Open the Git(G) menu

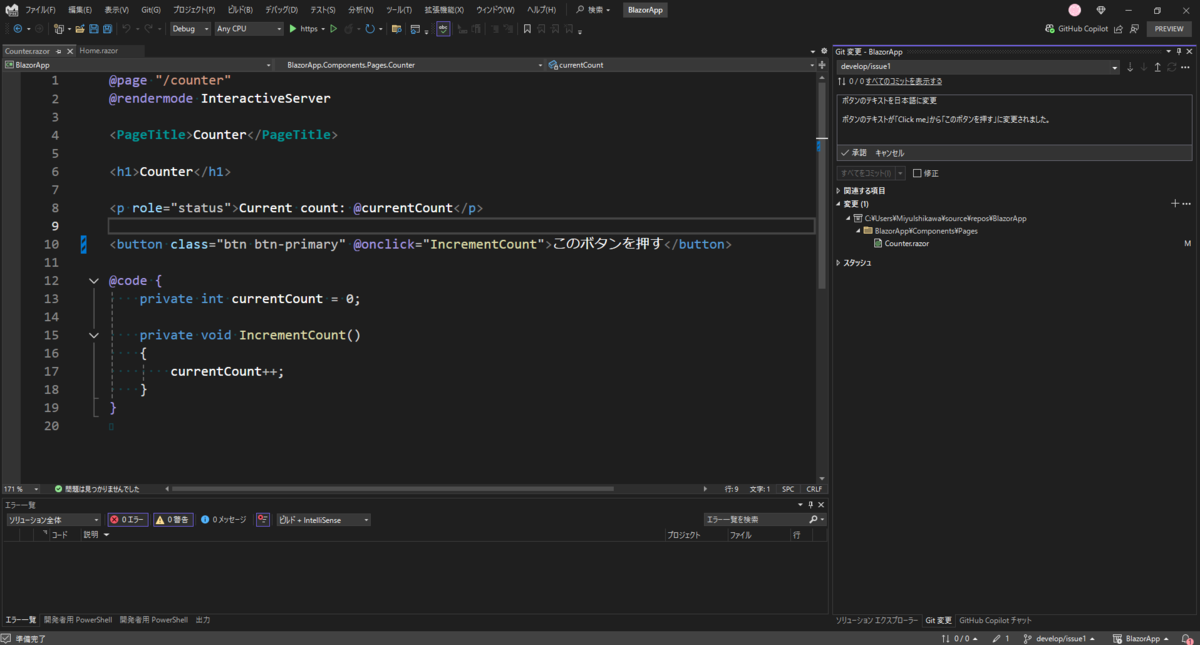[151, 10]
